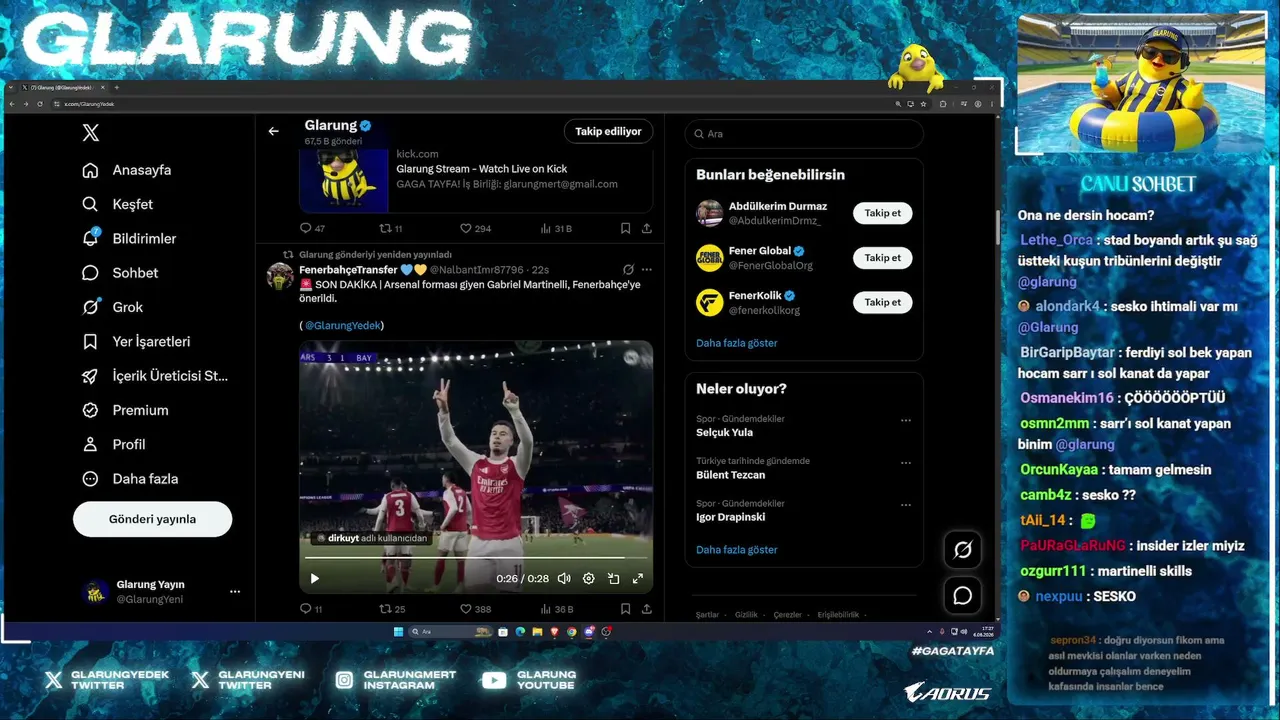The height and width of the screenshot is (720, 1280).
Task: Open the floating messages chat button
Action: point(963,596)
